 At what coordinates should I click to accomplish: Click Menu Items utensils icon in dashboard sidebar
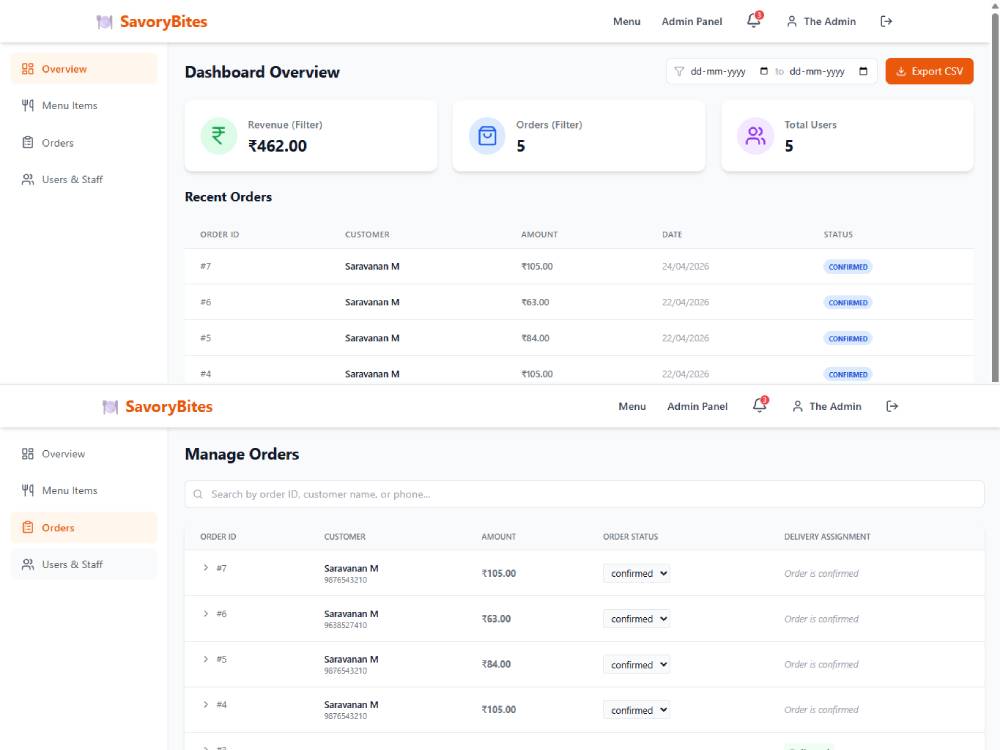[x=27, y=105]
